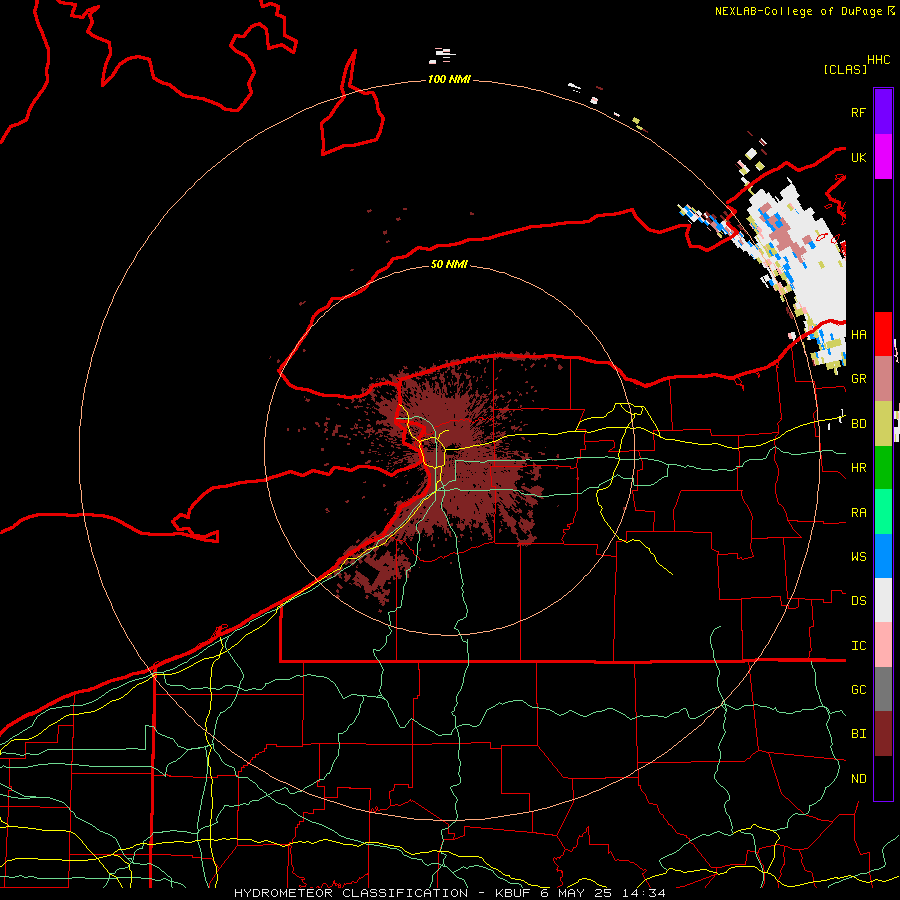
Task: Pick the mint green RA legend swatch
Action: pyautogui.click(x=883, y=512)
